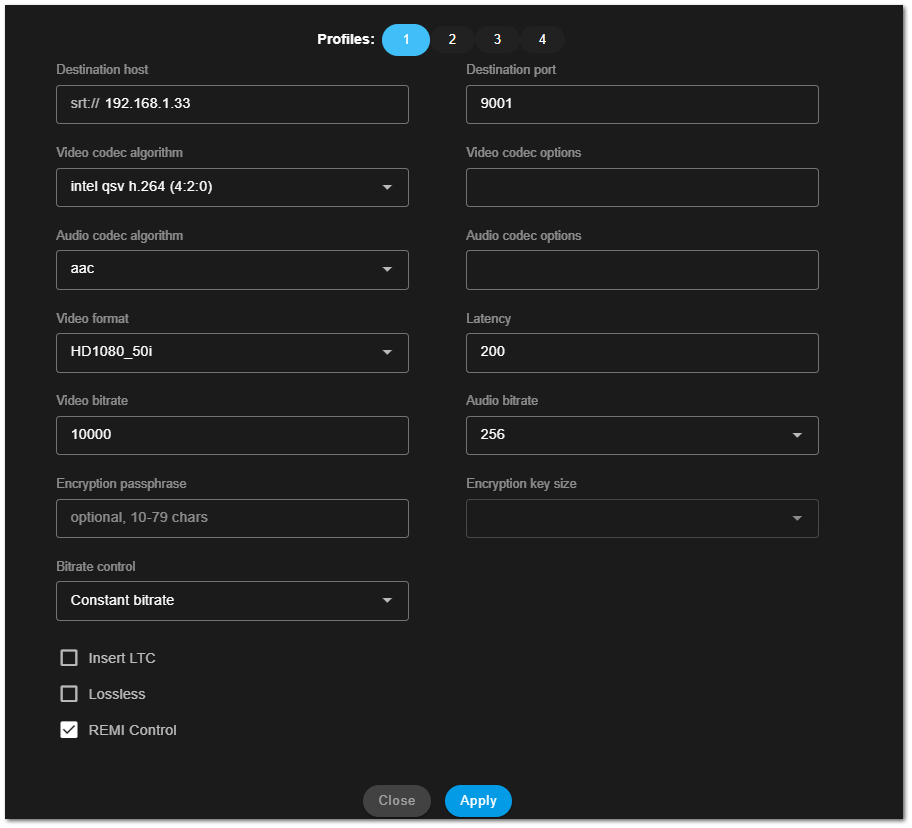Switch to profile 3
This screenshot has height=828, width=912.
click(x=497, y=40)
